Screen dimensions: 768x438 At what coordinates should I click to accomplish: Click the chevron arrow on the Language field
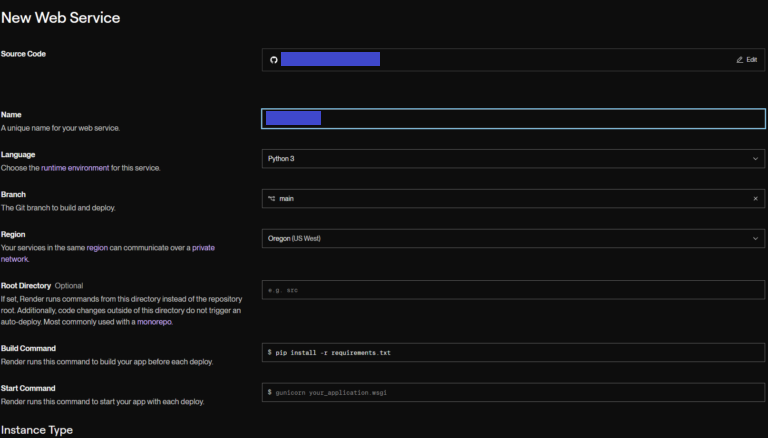[x=755, y=159]
